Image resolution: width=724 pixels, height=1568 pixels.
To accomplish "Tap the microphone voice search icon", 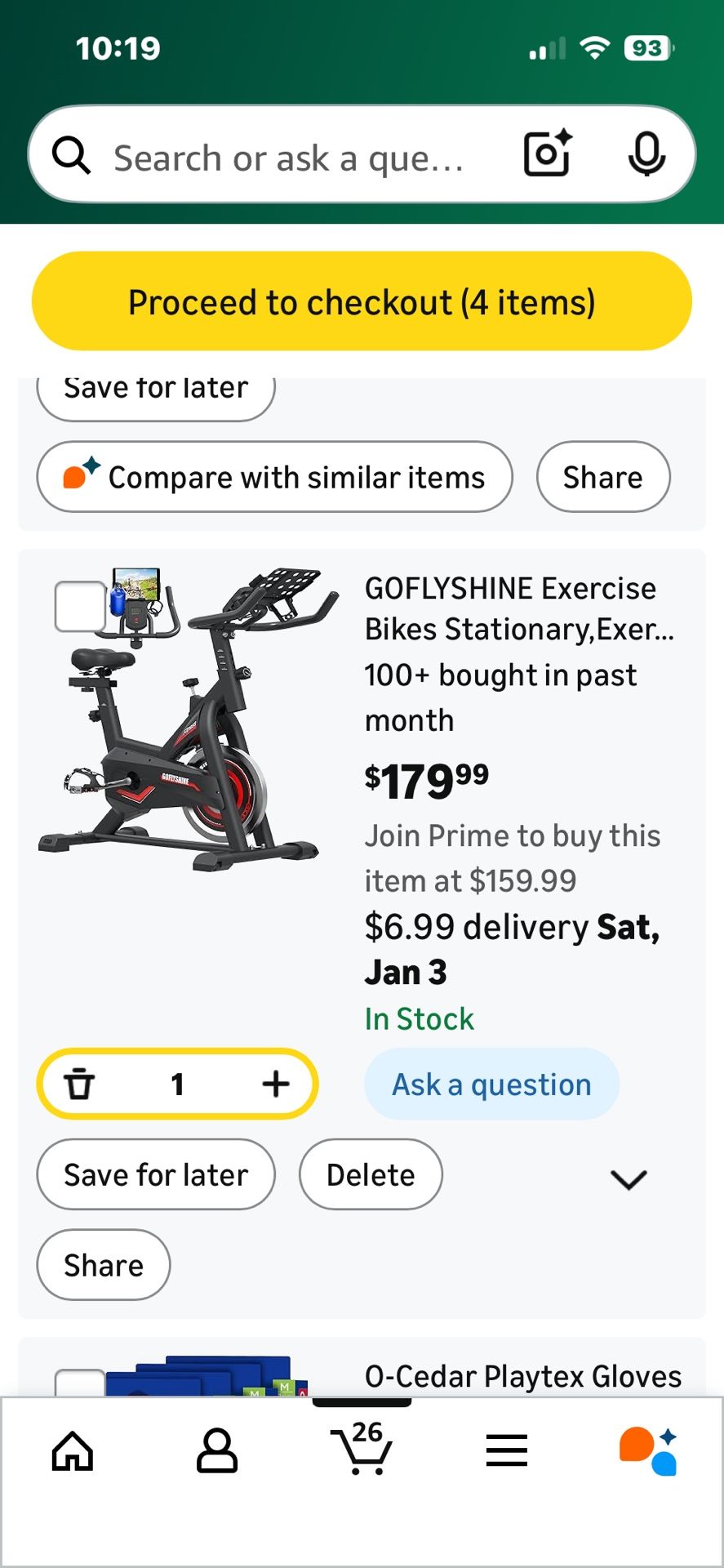I will point(646,154).
